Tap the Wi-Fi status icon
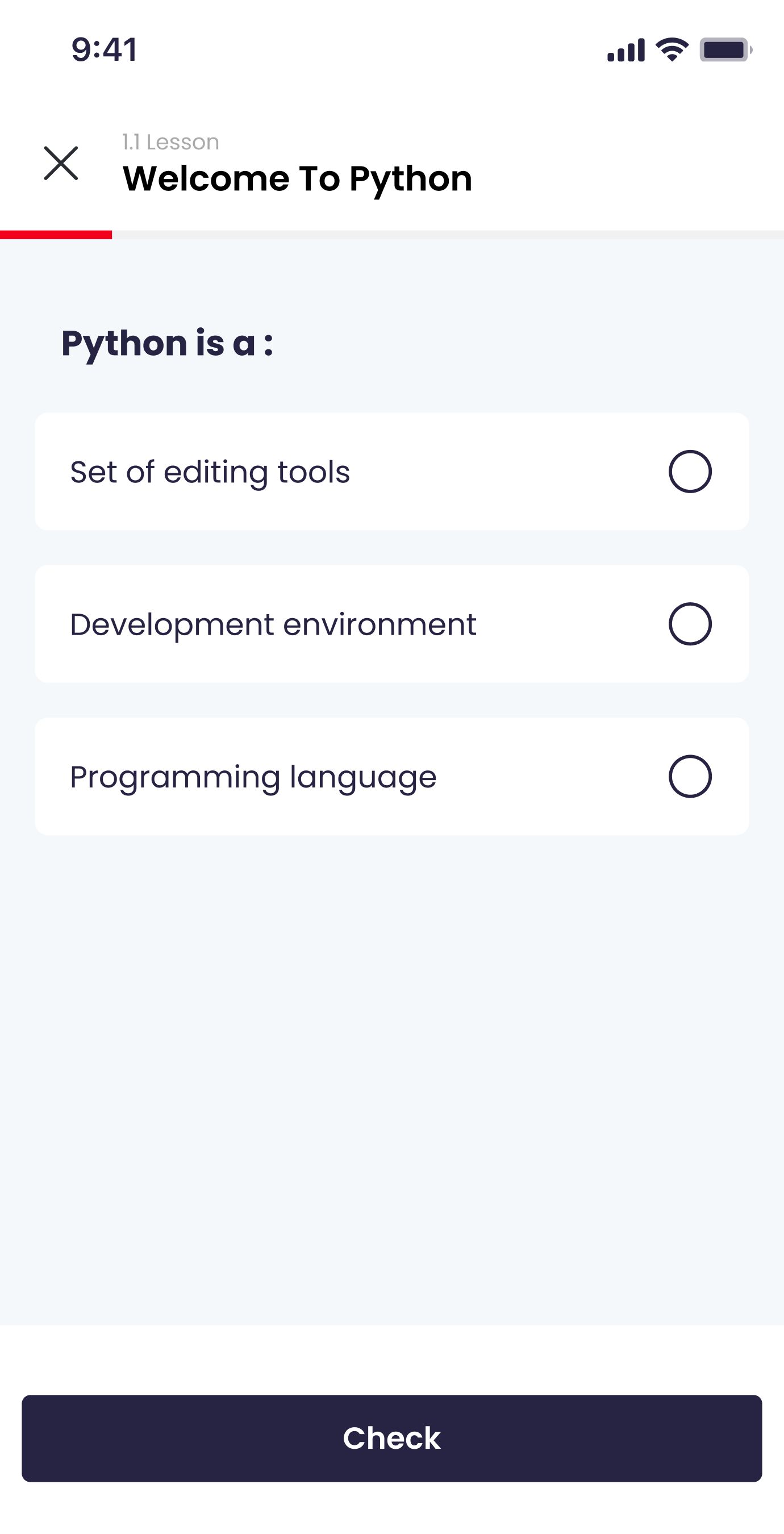 [672, 49]
